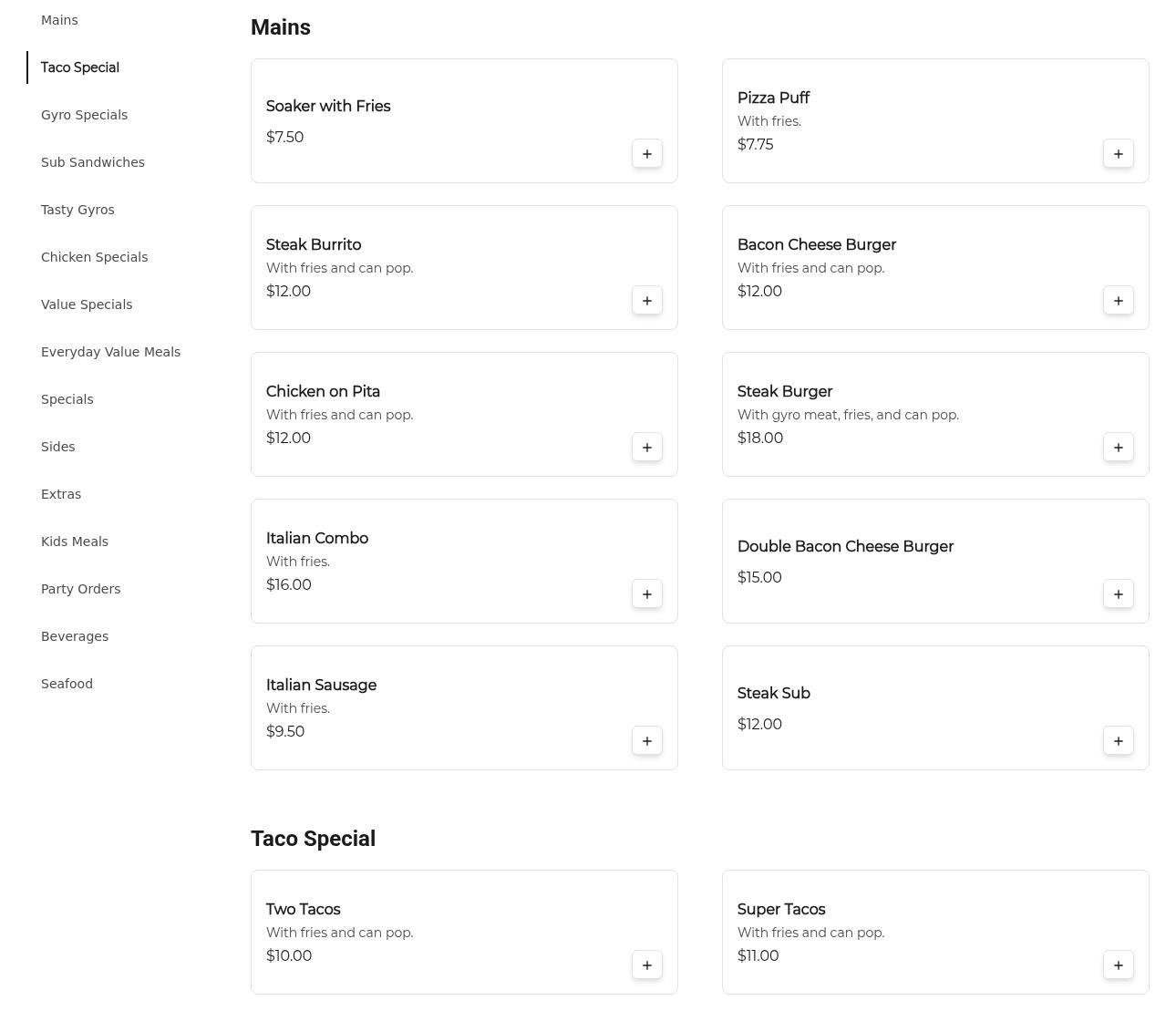
Task: Add Italian Combo using plus icon
Action: point(647,594)
